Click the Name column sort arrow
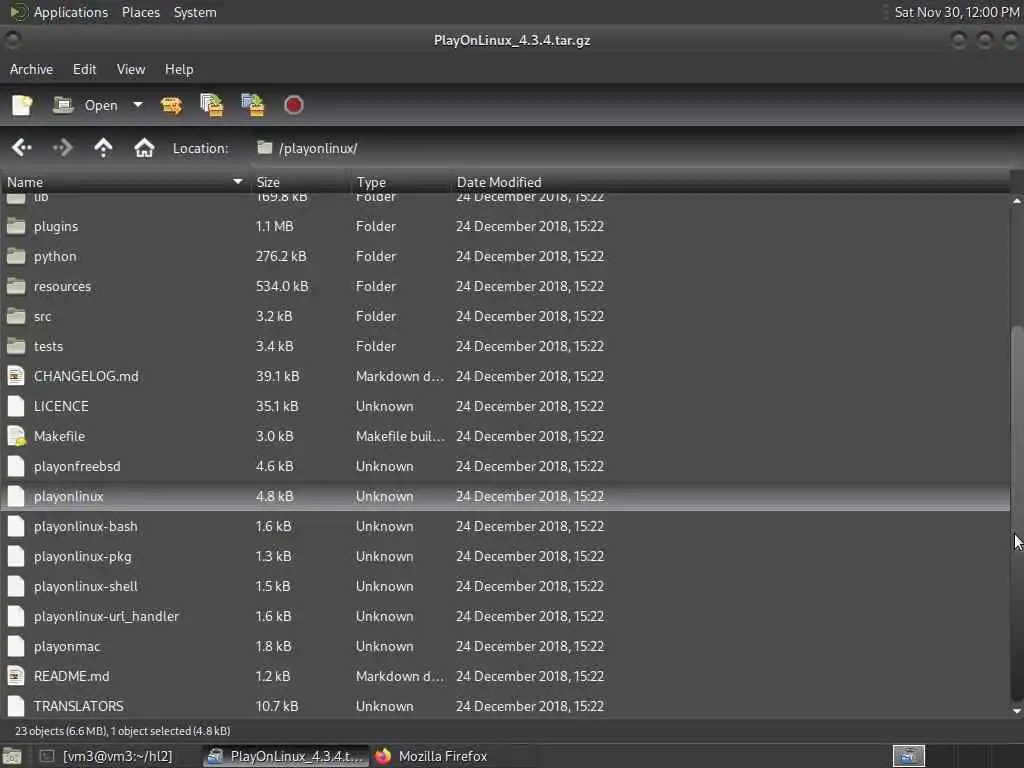 [238, 182]
